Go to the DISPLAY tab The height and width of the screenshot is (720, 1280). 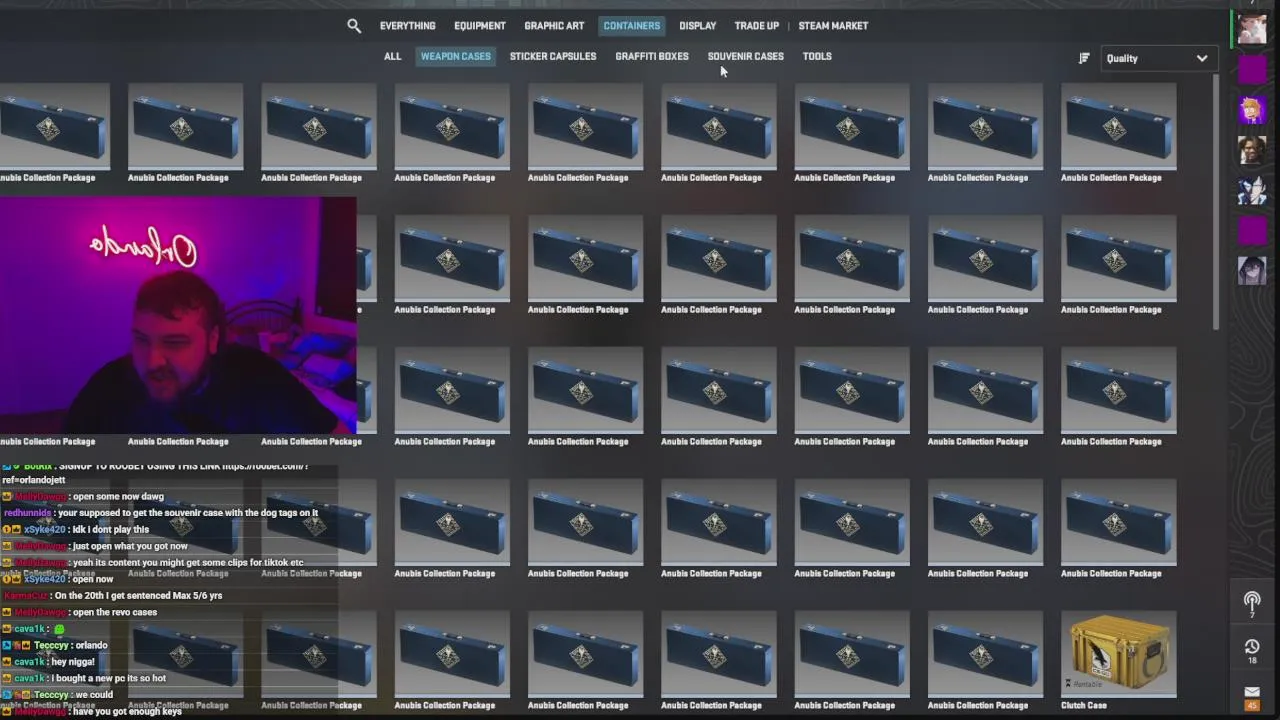tap(697, 26)
